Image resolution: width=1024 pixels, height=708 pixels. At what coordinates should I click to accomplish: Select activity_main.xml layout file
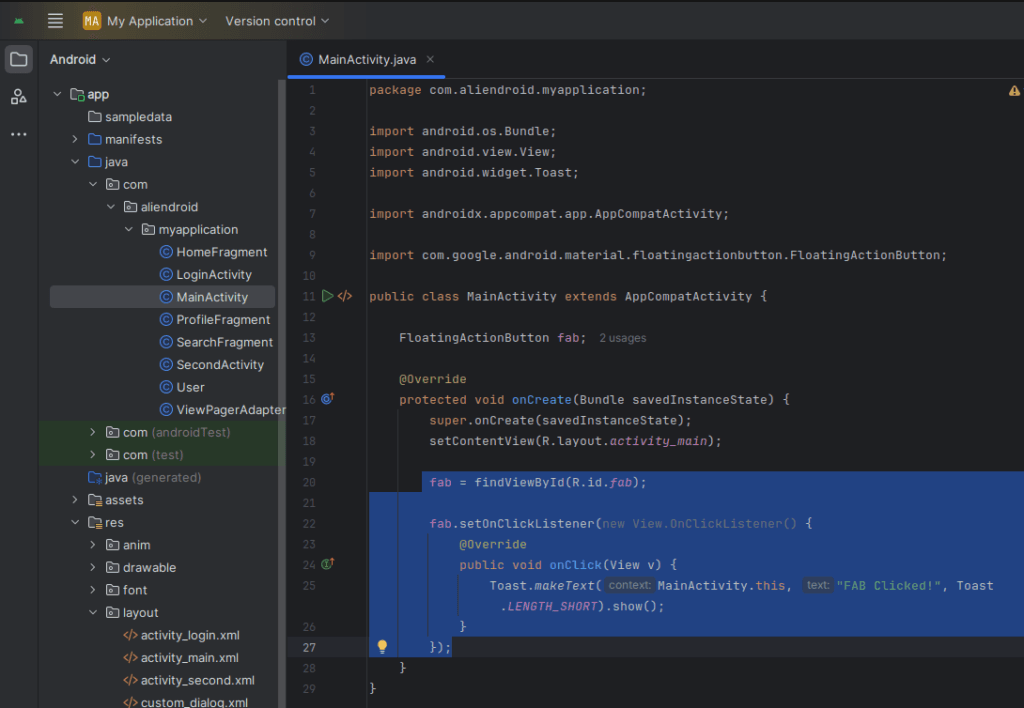tap(181, 658)
